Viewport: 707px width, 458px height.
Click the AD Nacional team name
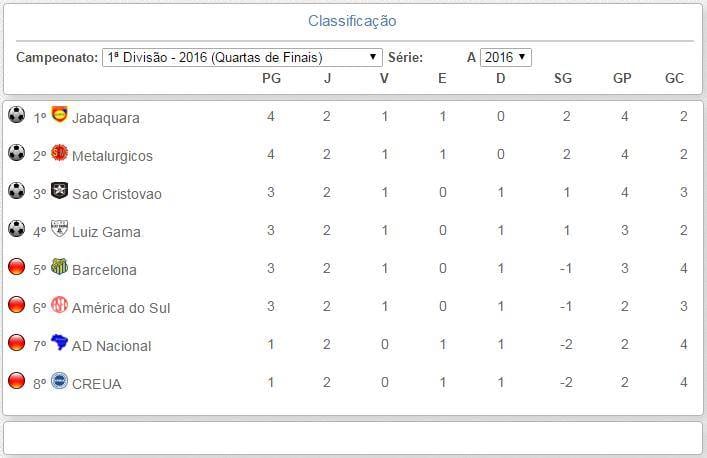pos(112,346)
